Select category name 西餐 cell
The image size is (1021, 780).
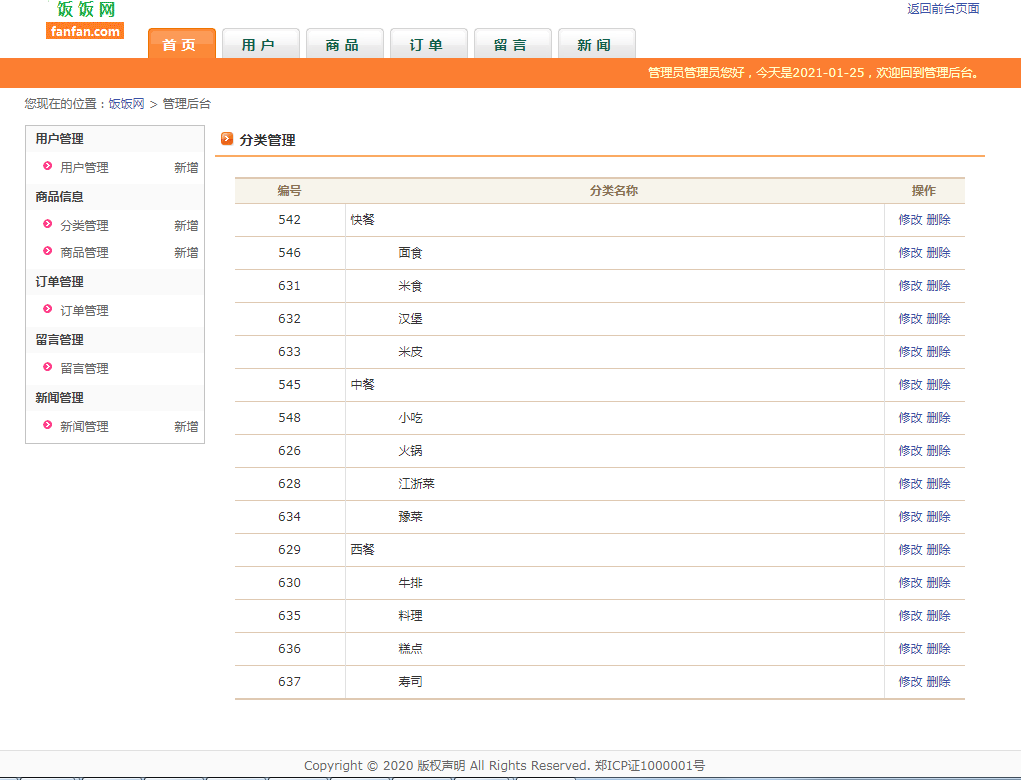[x=615, y=550]
